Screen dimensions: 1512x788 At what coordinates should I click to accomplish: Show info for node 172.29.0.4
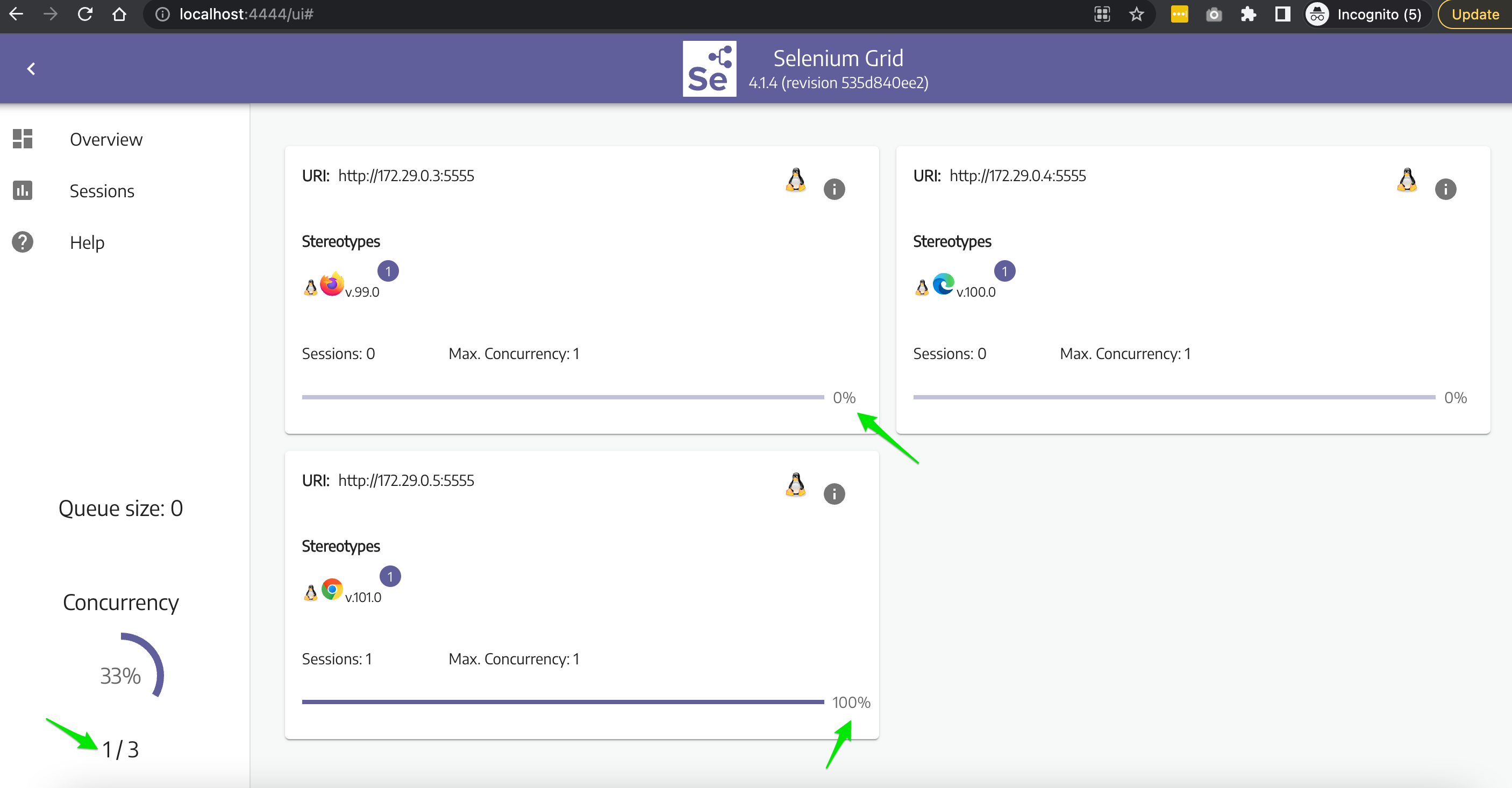(x=1445, y=189)
